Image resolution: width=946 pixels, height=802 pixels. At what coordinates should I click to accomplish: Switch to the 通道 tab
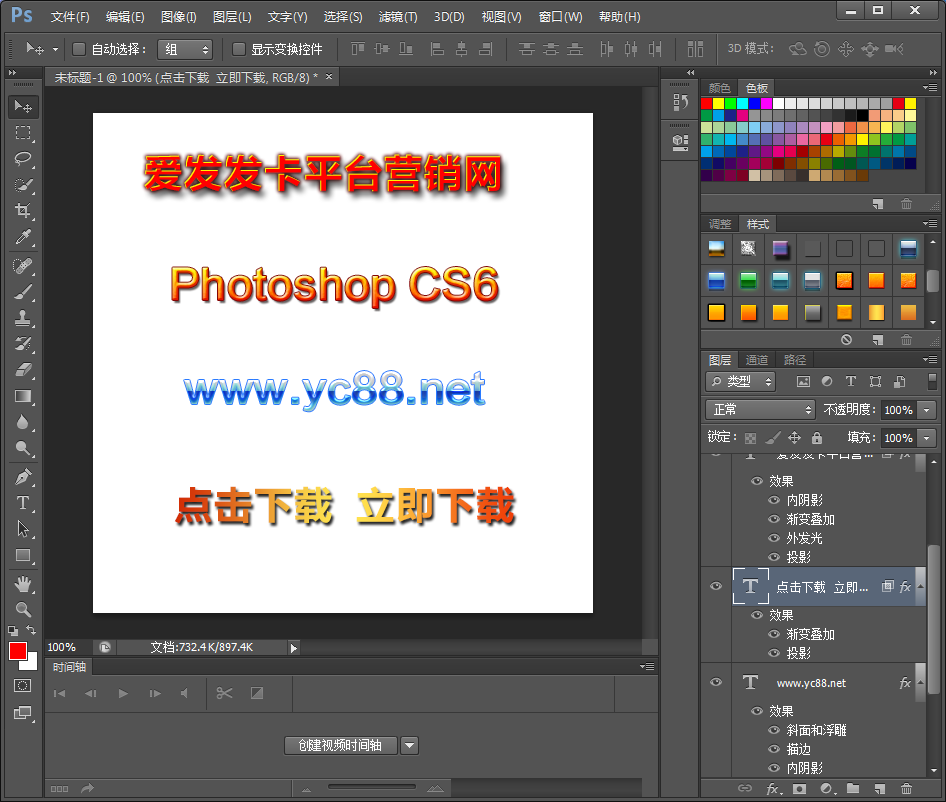coord(757,360)
